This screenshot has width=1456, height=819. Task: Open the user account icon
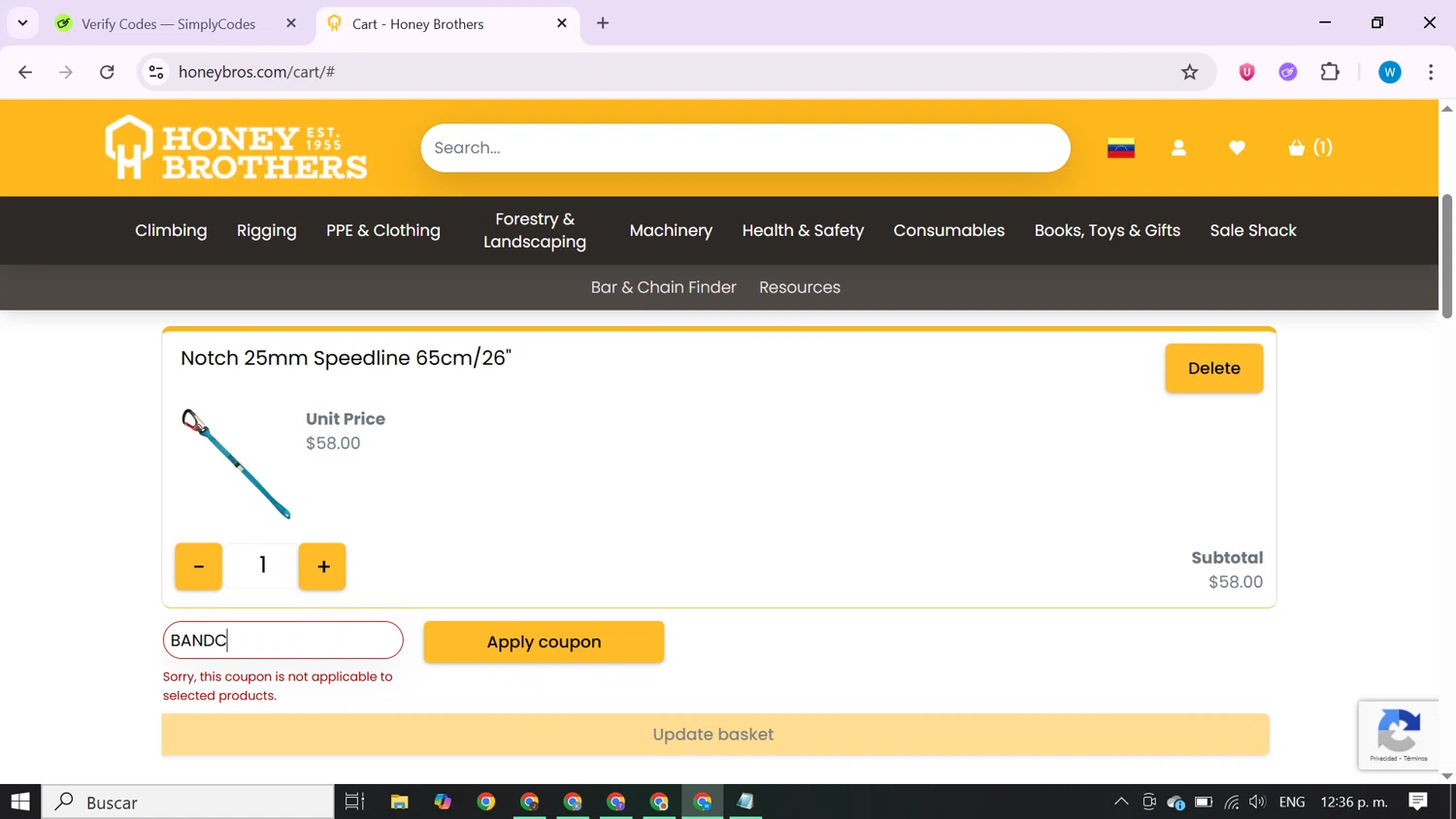(1178, 147)
